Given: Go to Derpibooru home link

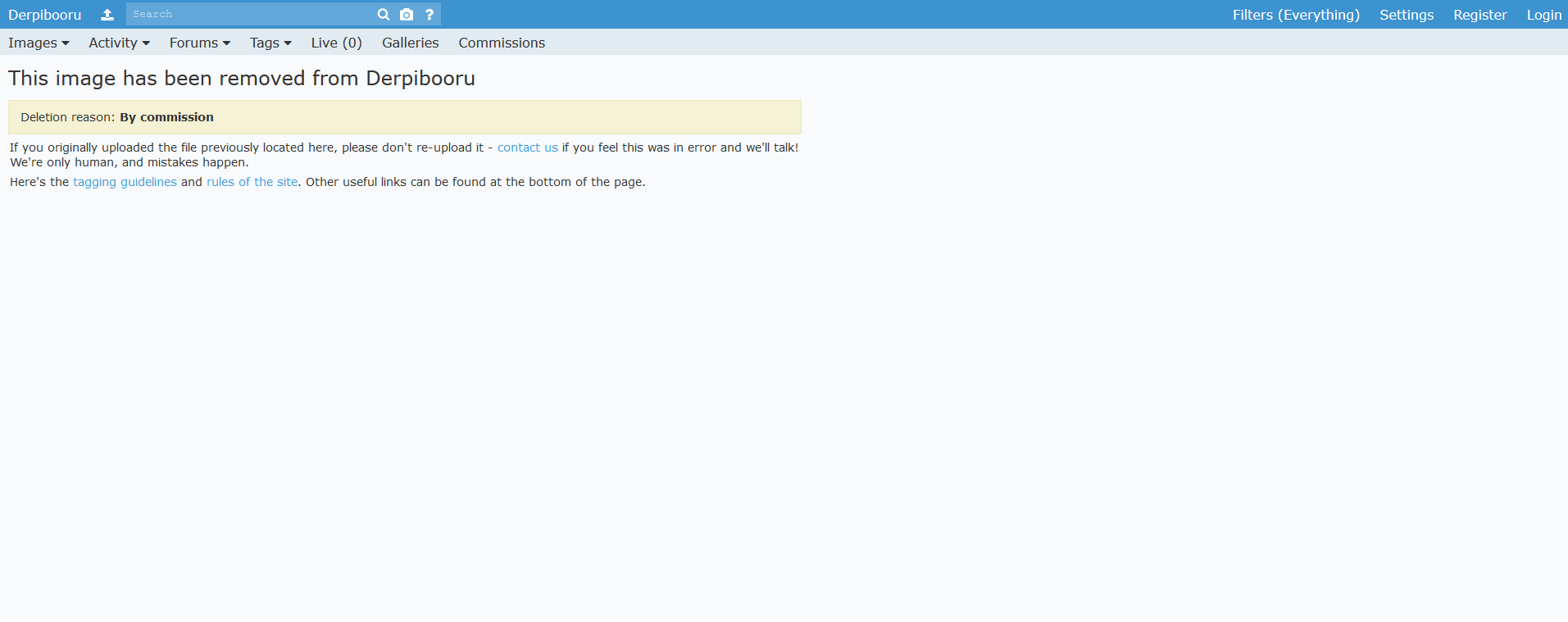Looking at the screenshot, I should point(45,15).
